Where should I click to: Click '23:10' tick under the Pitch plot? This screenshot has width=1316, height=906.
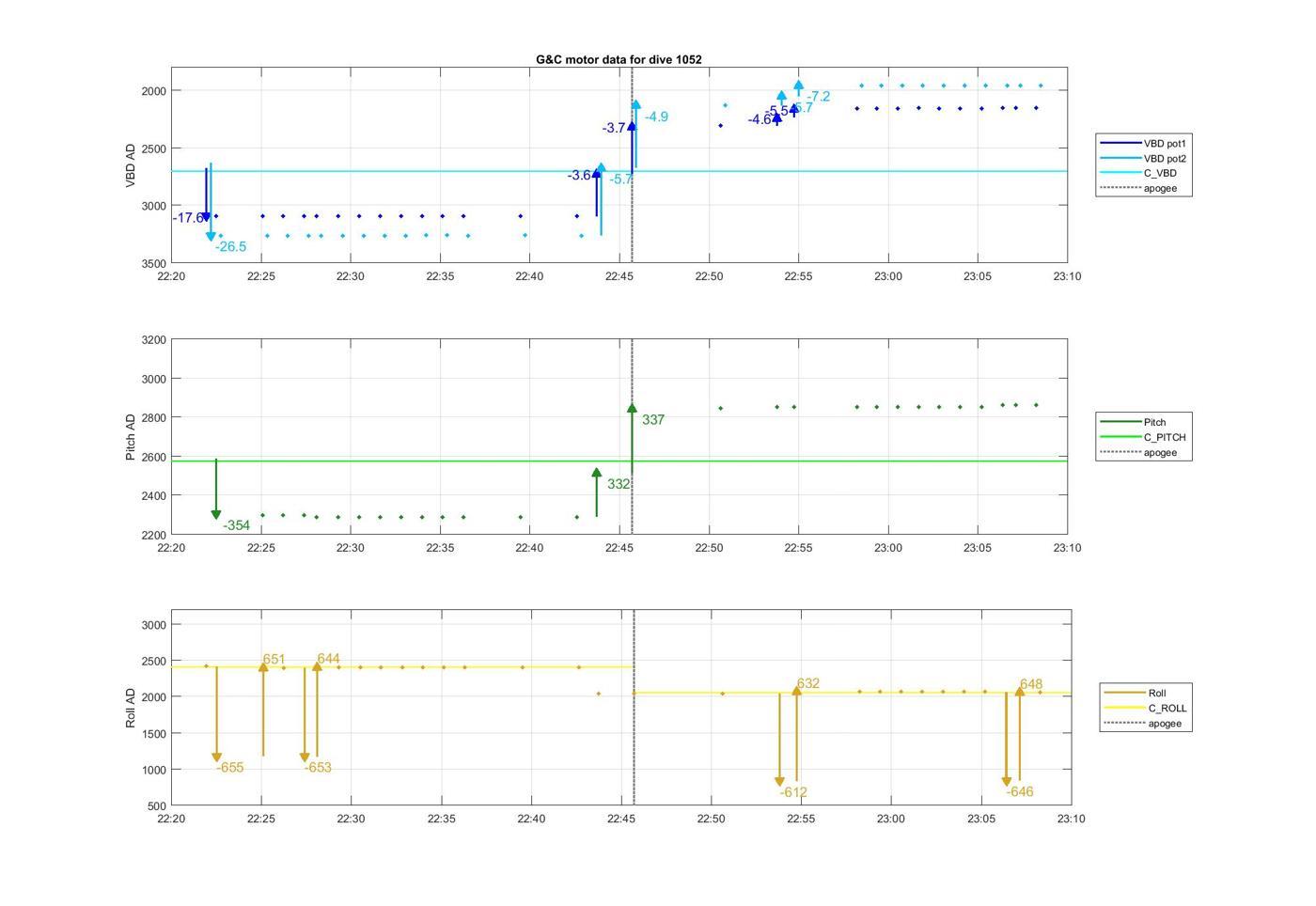[x=1067, y=548]
